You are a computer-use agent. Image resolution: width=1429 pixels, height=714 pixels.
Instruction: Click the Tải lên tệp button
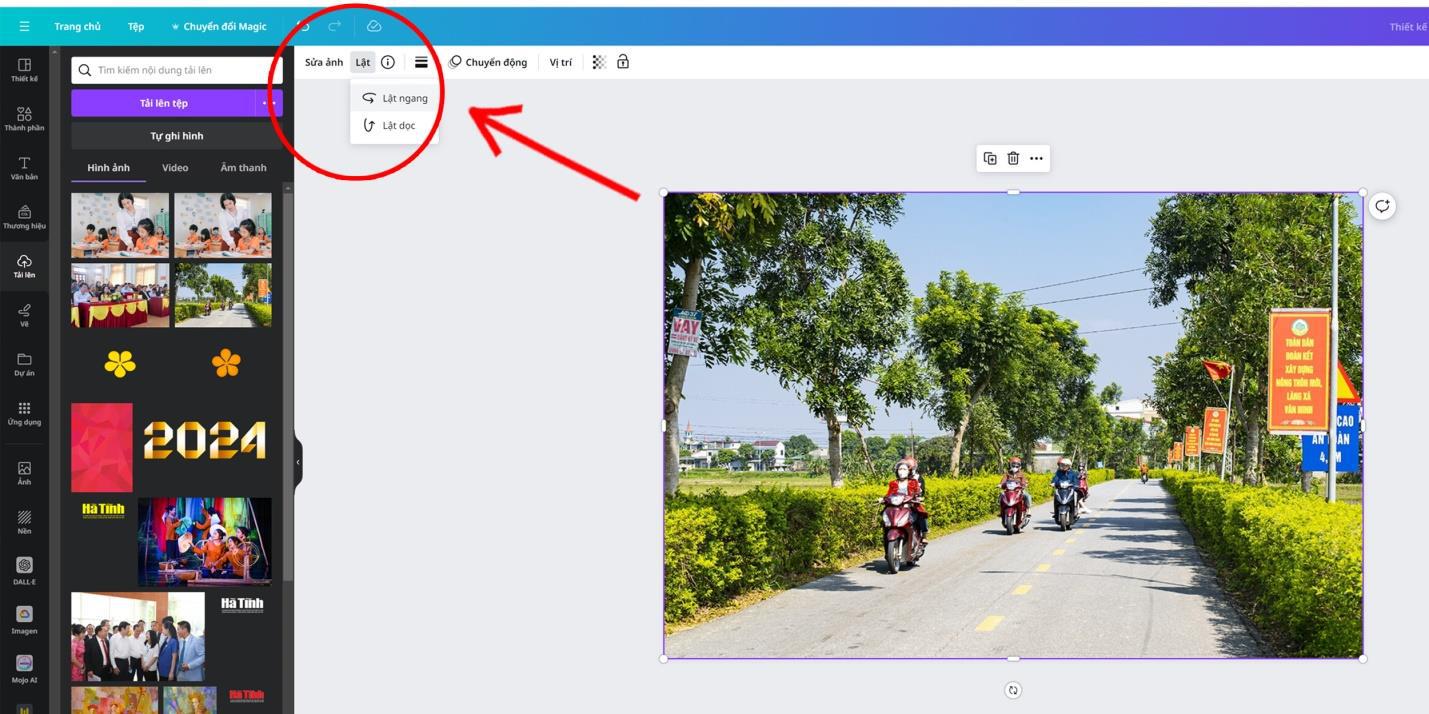[163, 103]
